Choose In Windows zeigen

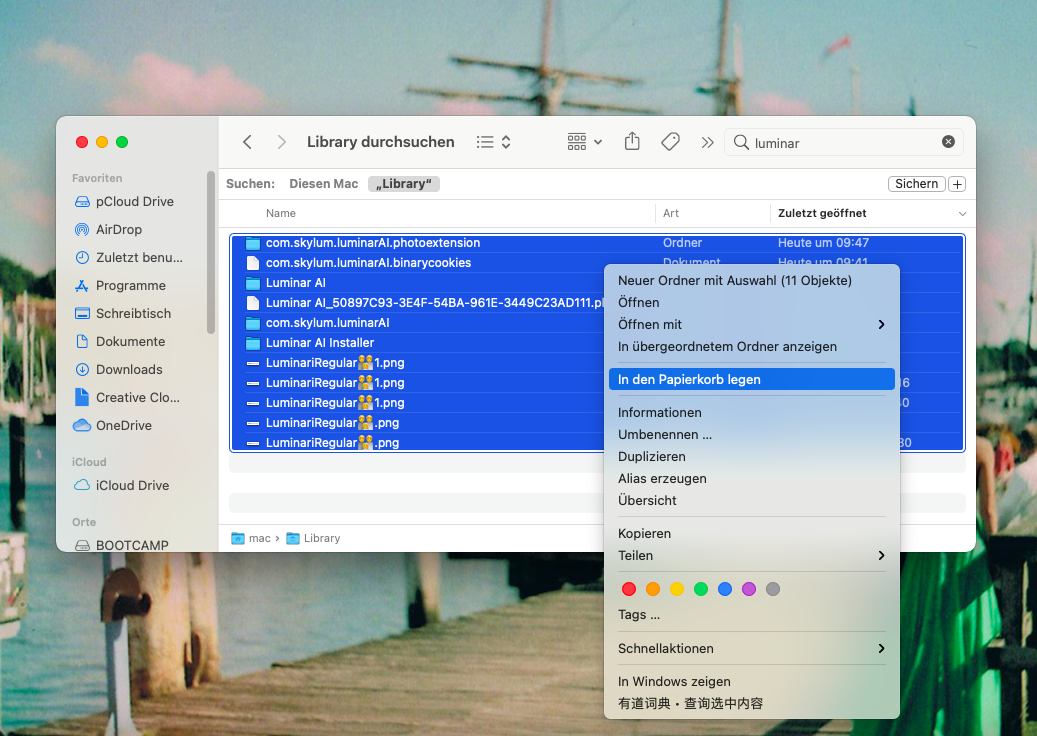point(751,682)
